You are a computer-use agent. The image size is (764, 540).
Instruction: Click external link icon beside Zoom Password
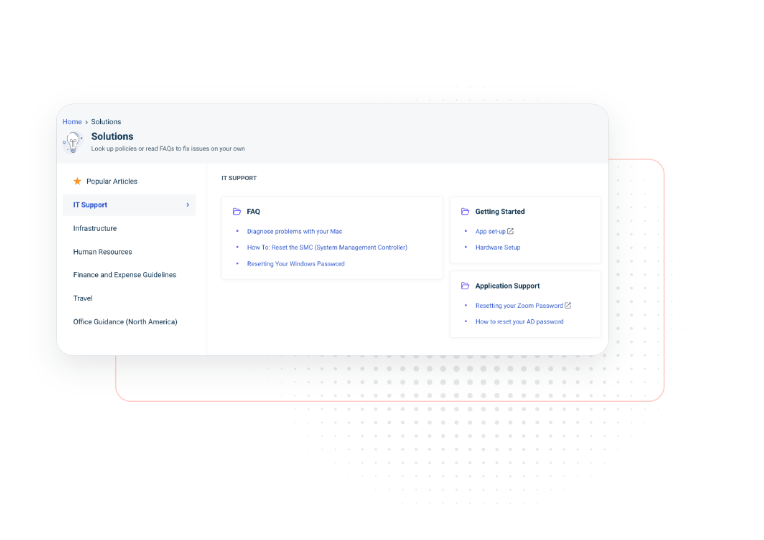coord(568,306)
